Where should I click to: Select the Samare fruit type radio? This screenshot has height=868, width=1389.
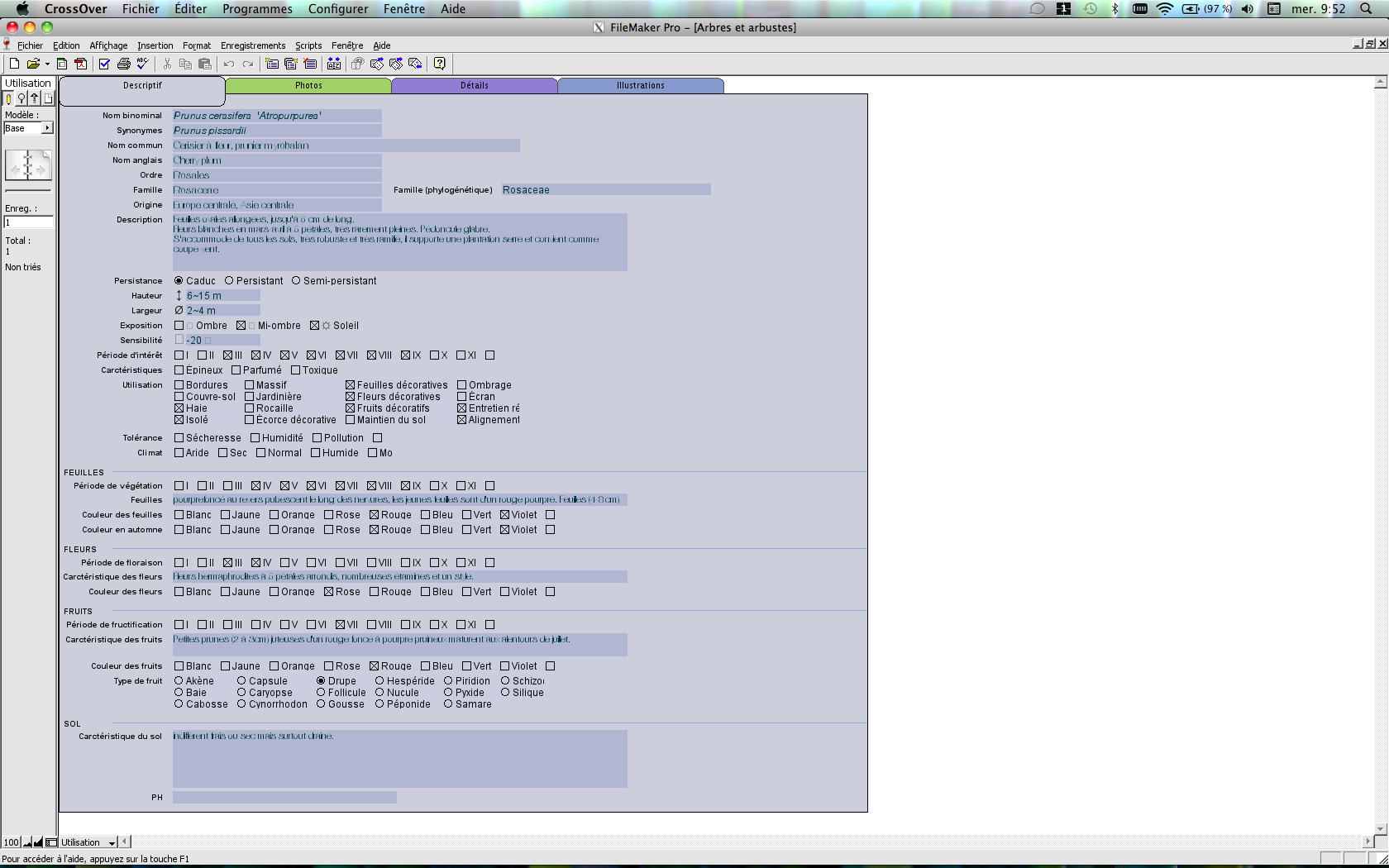(x=448, y=704)
